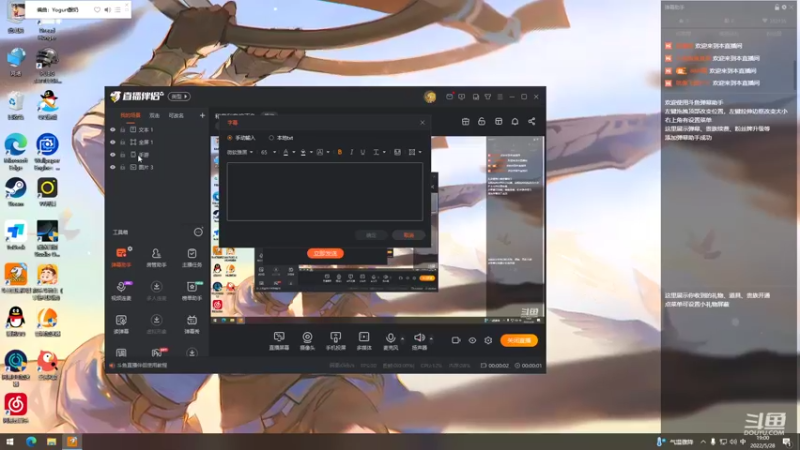
Task: Add 多媒体 media source
Action: [364, 341]
